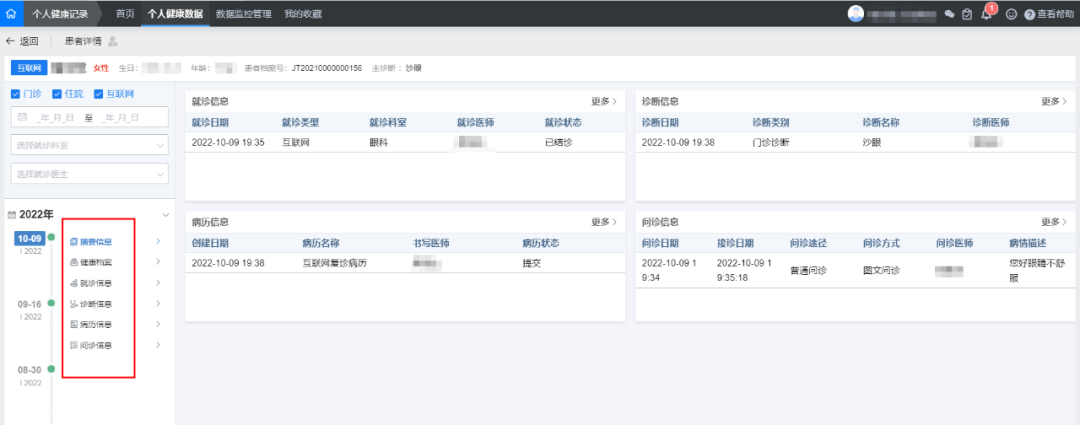
Task: Click 您好眼睛不舒服 description text
Action: [x=1037, y=271]
